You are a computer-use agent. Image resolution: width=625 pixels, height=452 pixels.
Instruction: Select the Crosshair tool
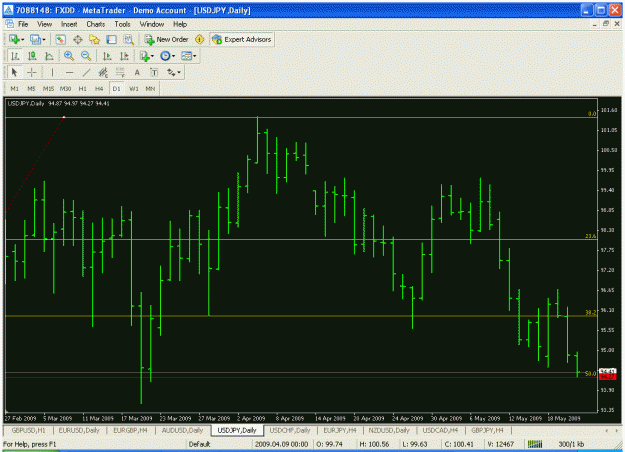31,73
